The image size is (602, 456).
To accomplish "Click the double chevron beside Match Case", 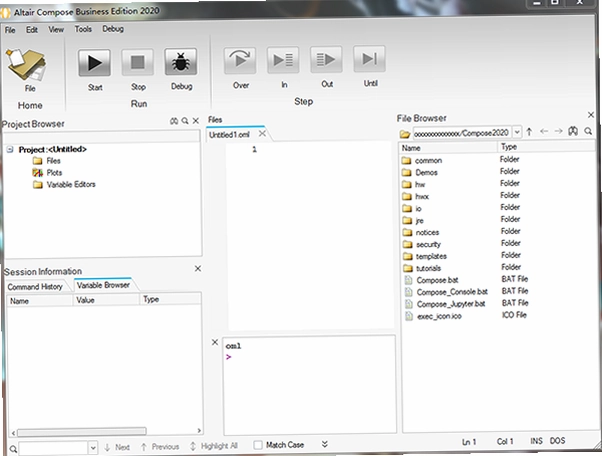I will [324, 444].
